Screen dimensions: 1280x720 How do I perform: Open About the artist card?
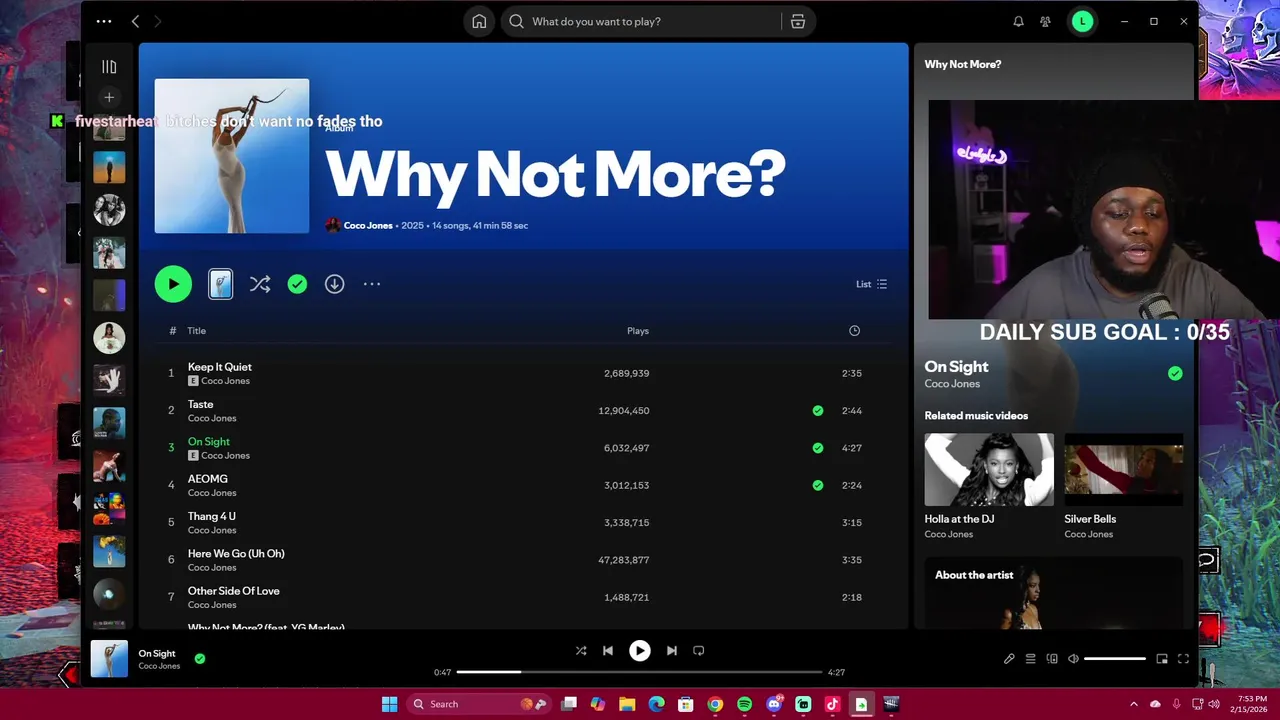click(x=1054, y=592)
